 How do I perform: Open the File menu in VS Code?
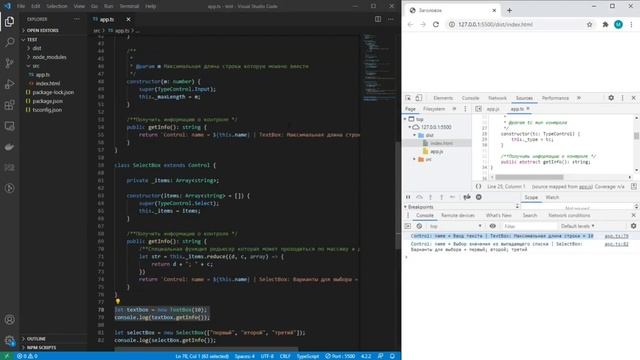(x=21, y=6)
